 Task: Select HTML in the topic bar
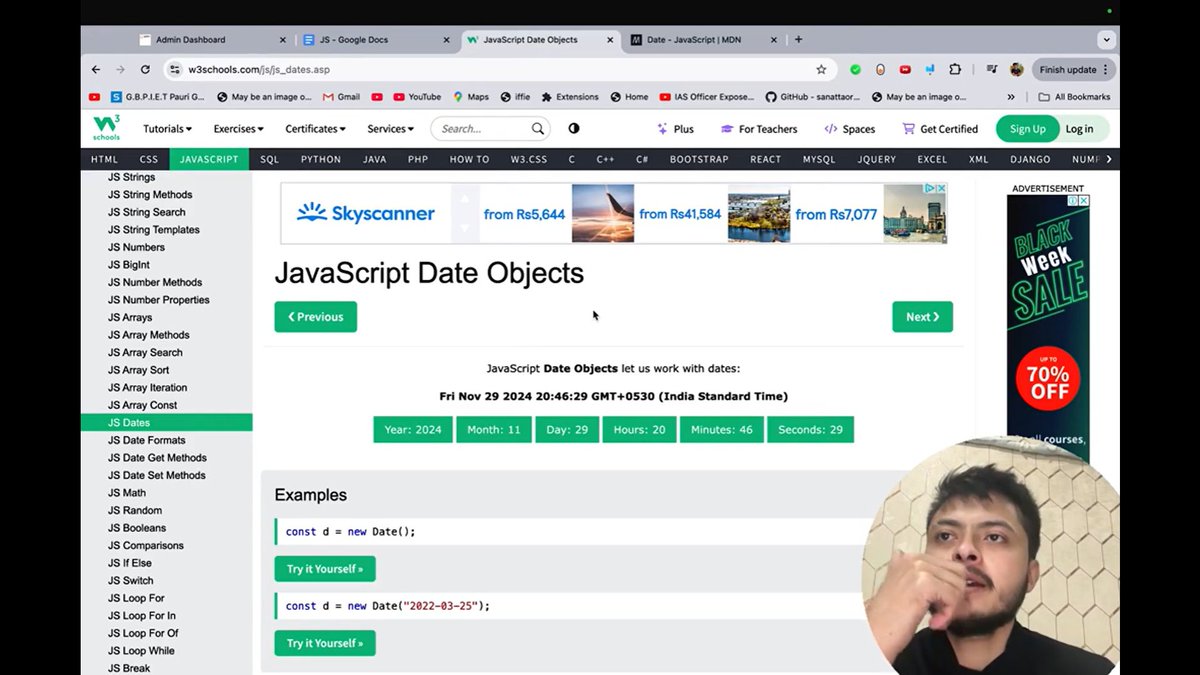pos(104,159)
